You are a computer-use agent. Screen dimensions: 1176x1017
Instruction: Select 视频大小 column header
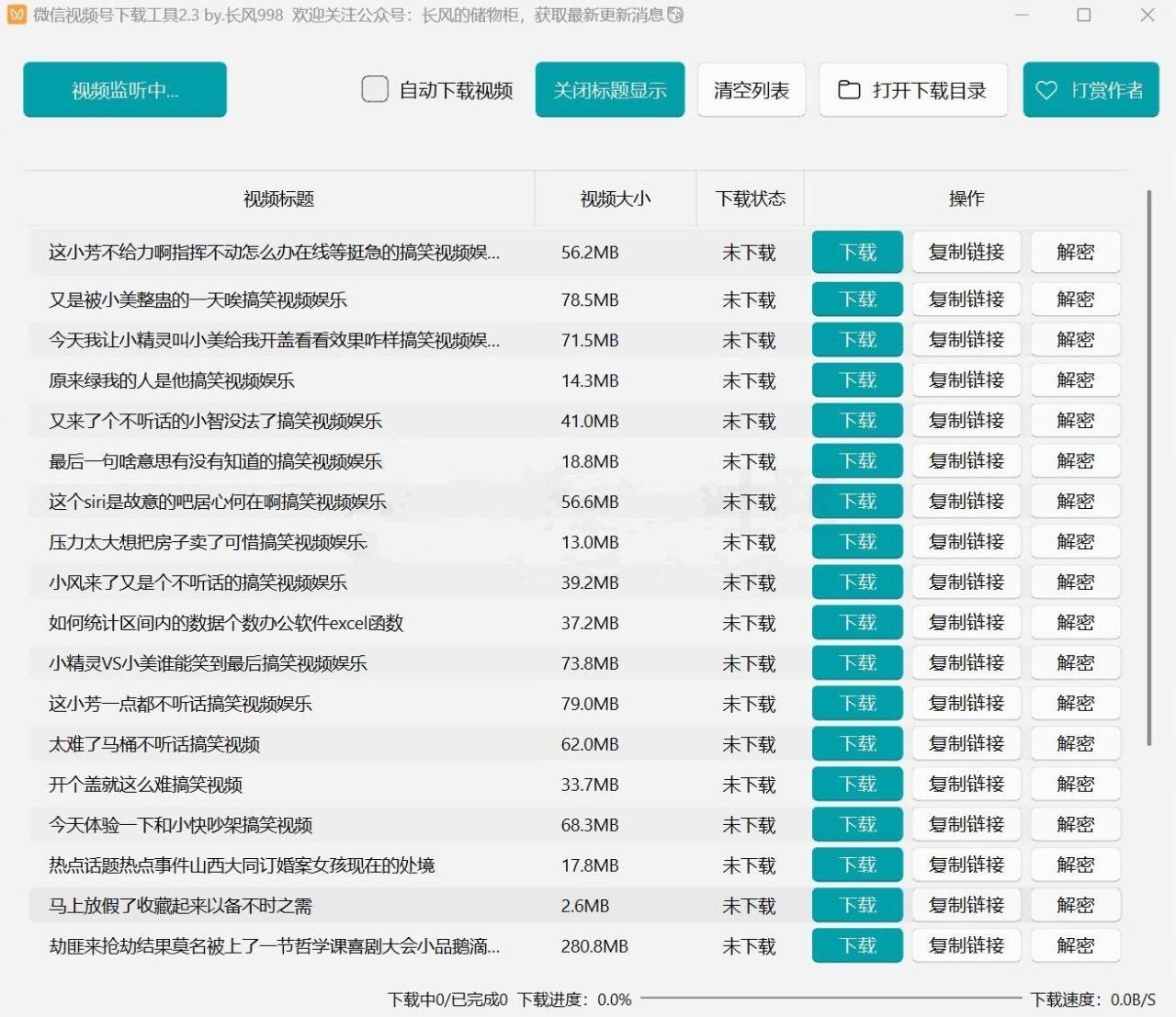tap(616, 198)
